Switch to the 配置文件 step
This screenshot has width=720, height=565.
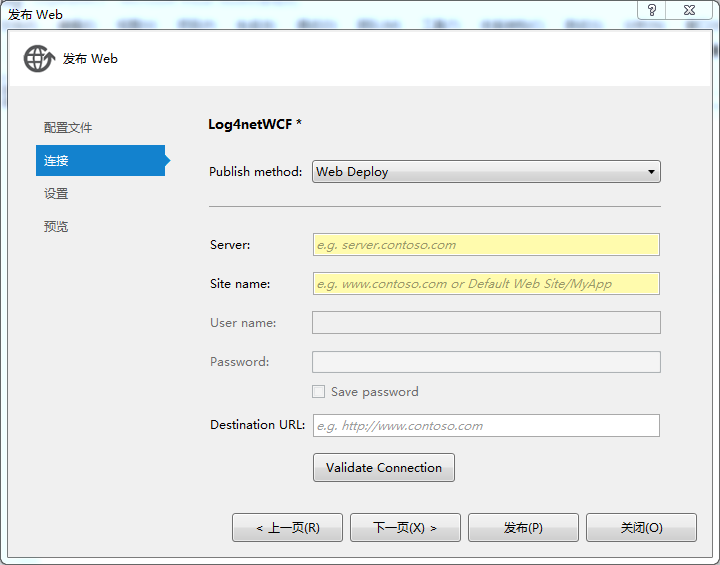(x=68, y=128)
